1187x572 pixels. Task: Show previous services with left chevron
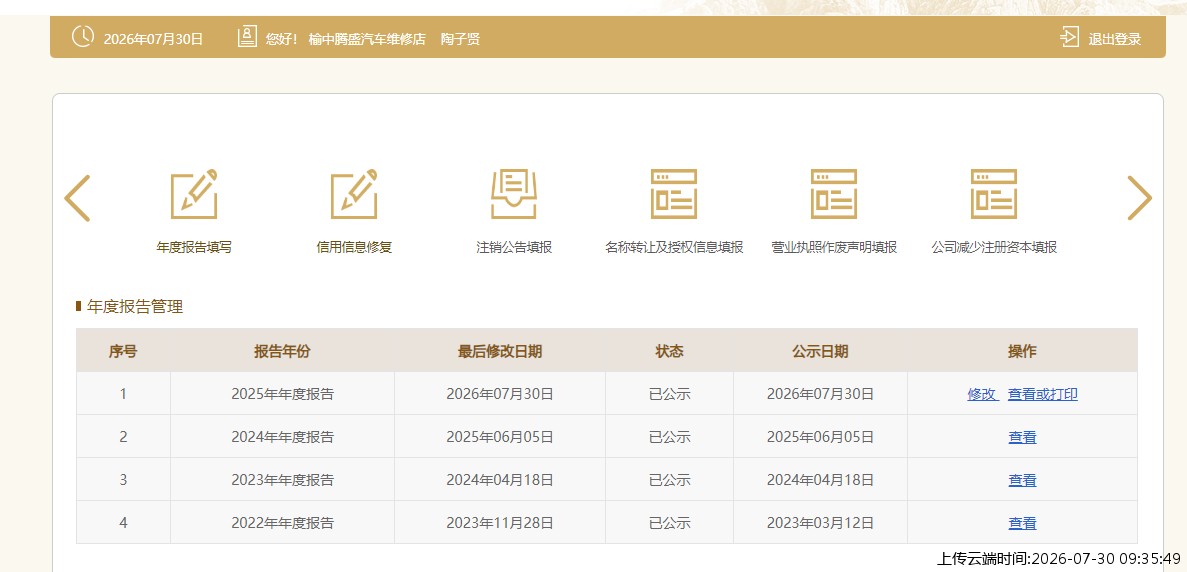tap(77, 198)
